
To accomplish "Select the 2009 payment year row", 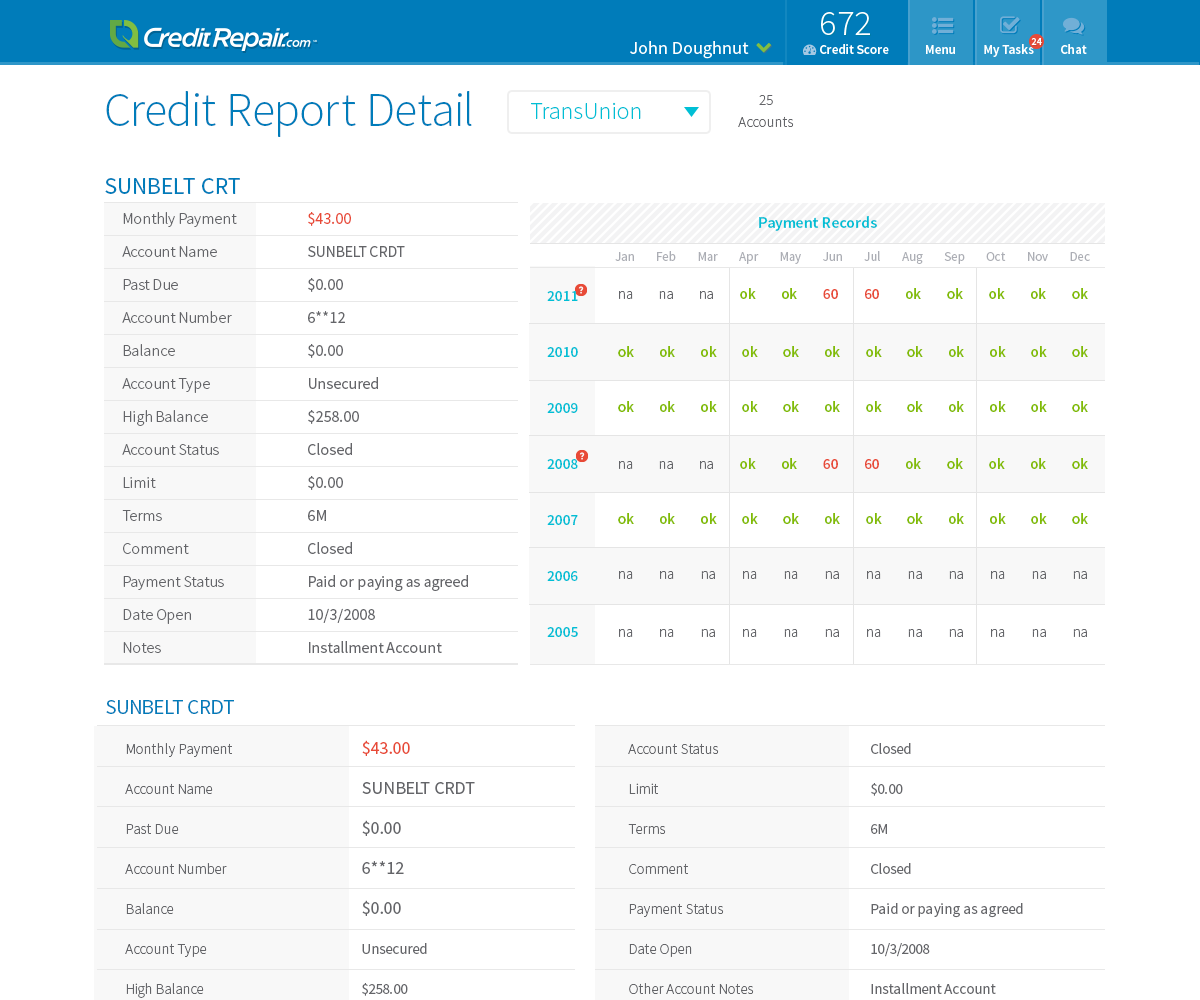I will coord(817,408).
